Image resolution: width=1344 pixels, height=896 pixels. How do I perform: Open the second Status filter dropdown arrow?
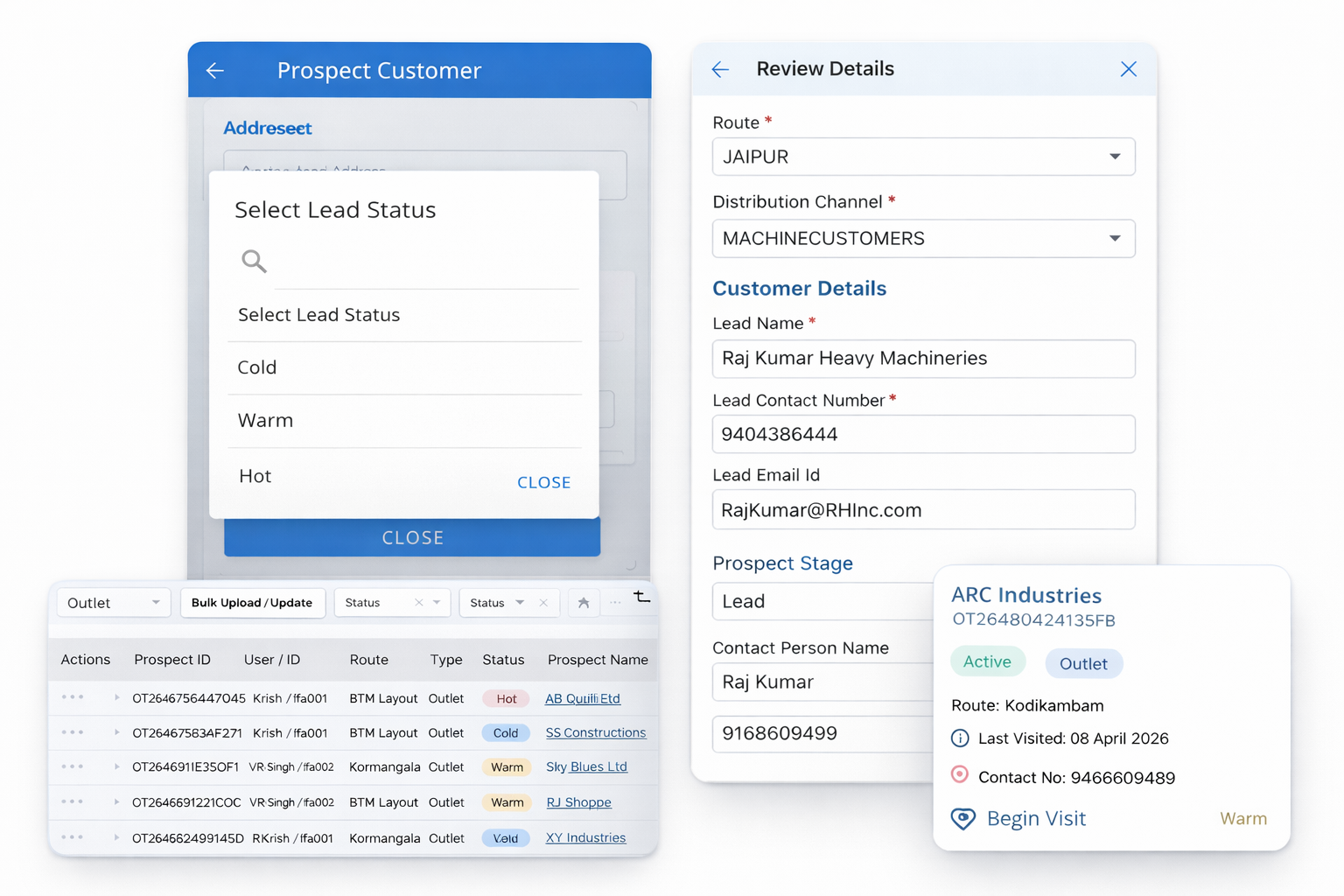point(520,603)
